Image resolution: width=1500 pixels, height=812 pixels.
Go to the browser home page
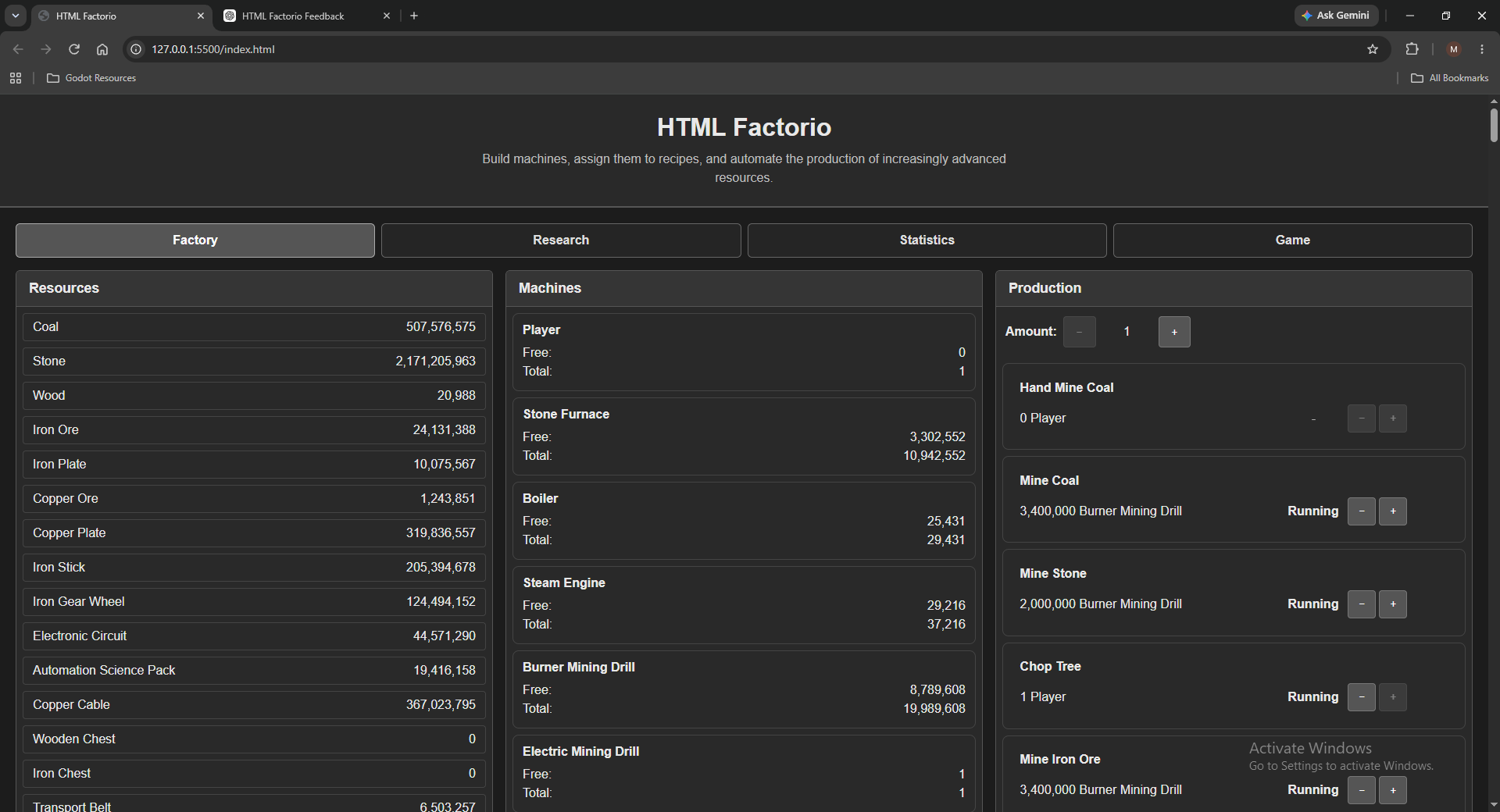(102, 49)
